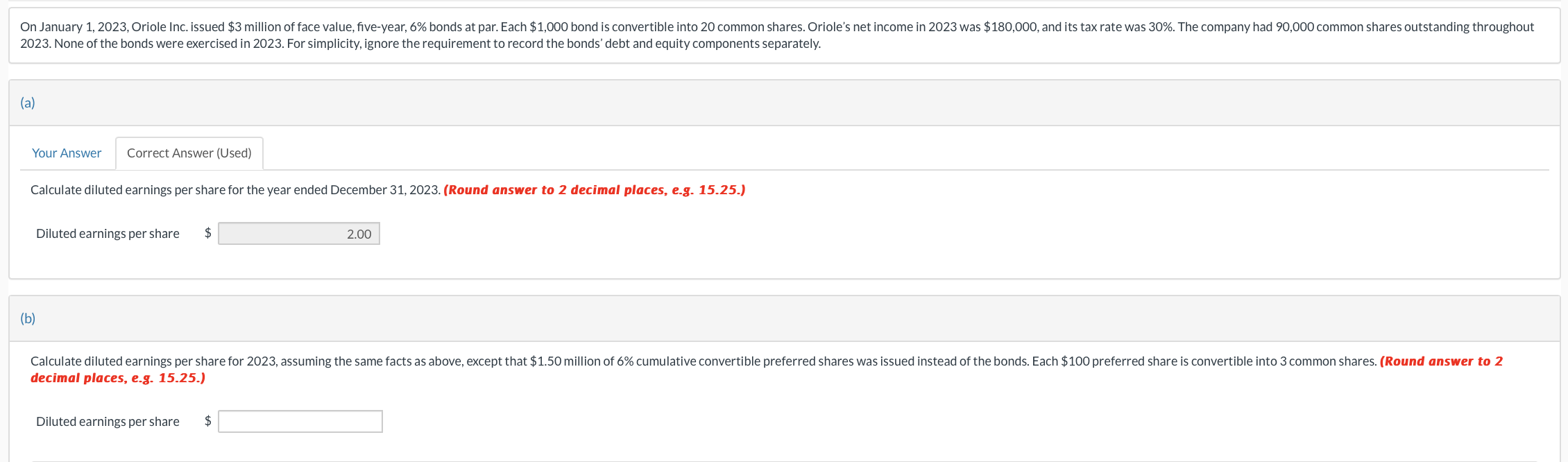This screenshot has height=462, width=1568.
Task: Select the (b) section link
Action: [x=28, y=318]
